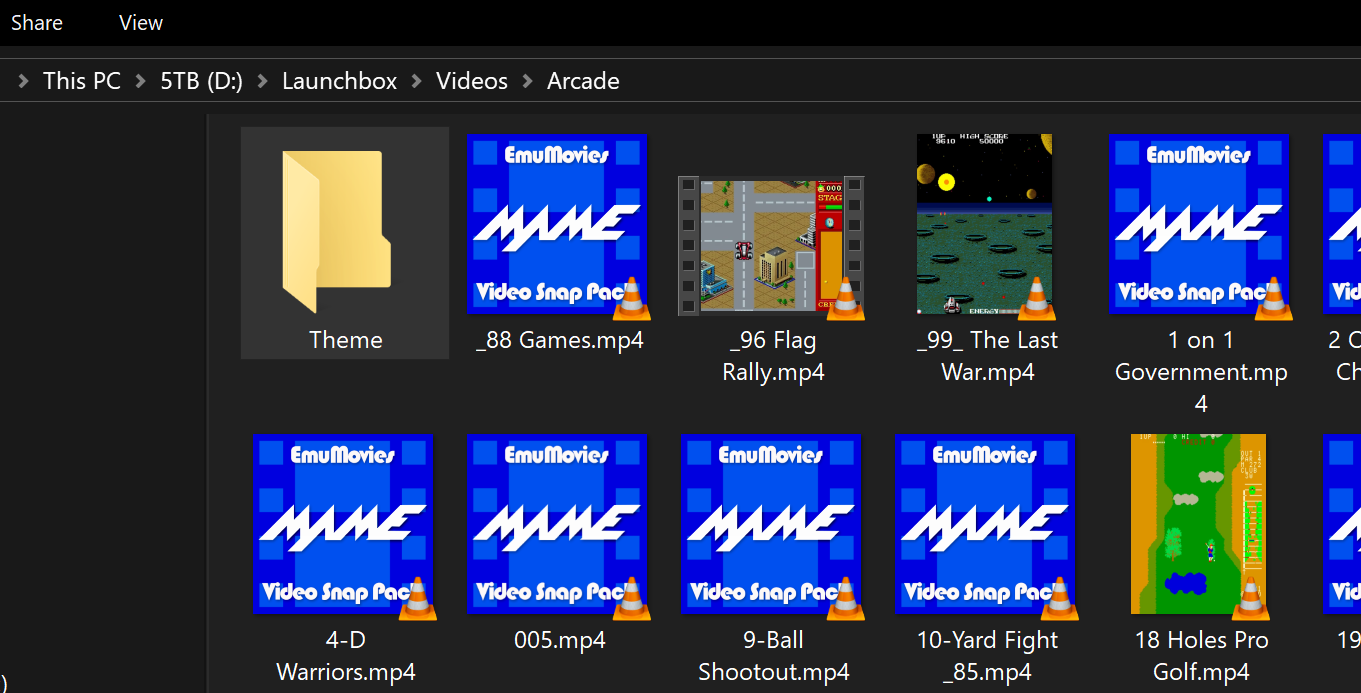Click the VLC cone on 9-Ball Shootout.mp4

[x=845, y=598]
